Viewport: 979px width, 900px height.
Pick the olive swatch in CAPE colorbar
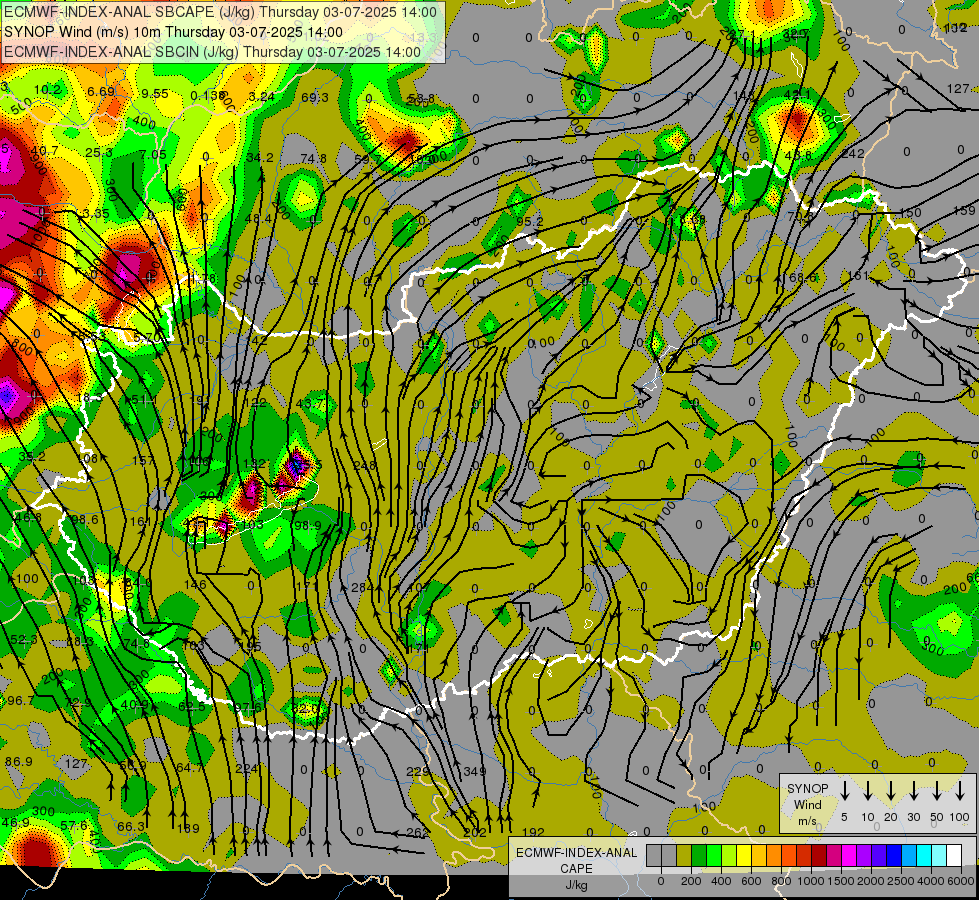pos(684,856)
